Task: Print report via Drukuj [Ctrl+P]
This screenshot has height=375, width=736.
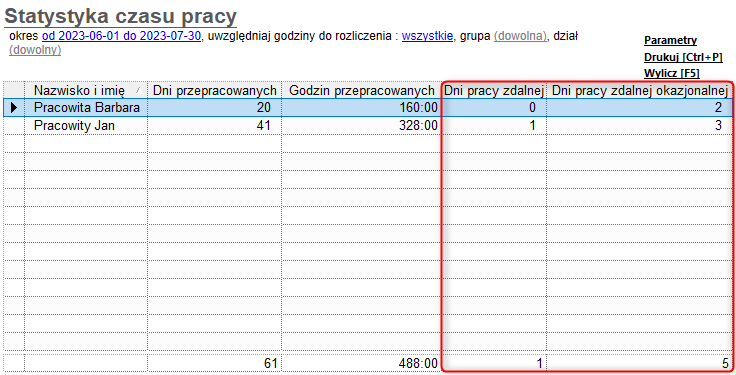Action: click(x=683, y=57)
